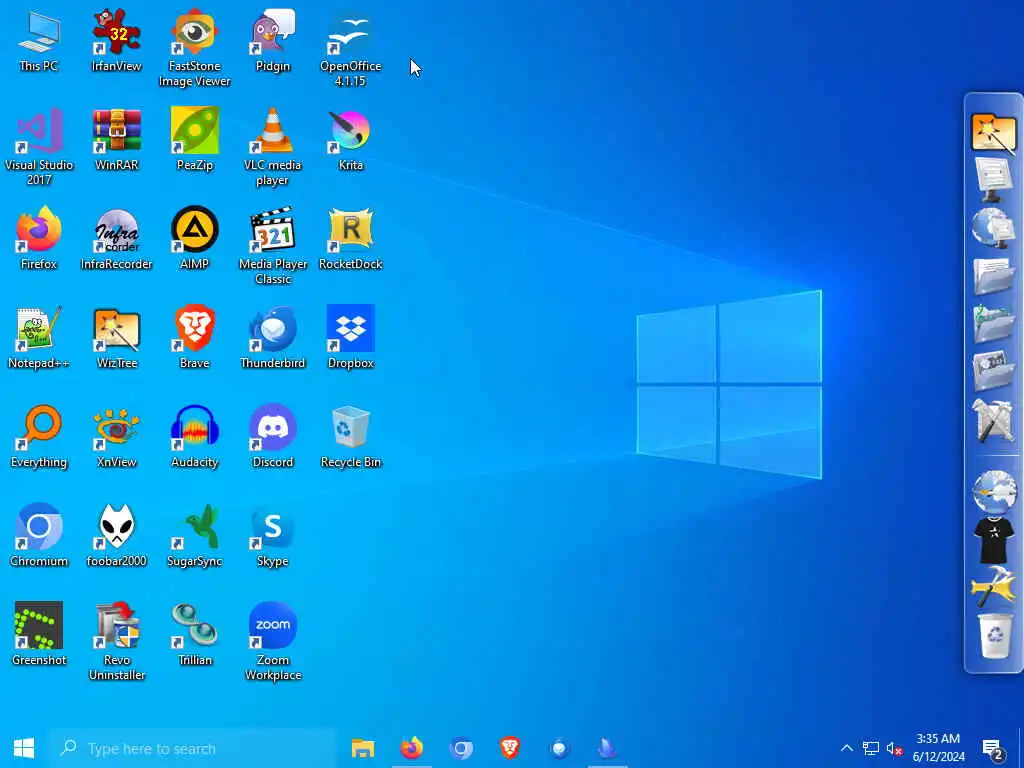Open the music folder in RocketDock
The width and height of the screenshot is (1024, 768).
pos(993,324)
